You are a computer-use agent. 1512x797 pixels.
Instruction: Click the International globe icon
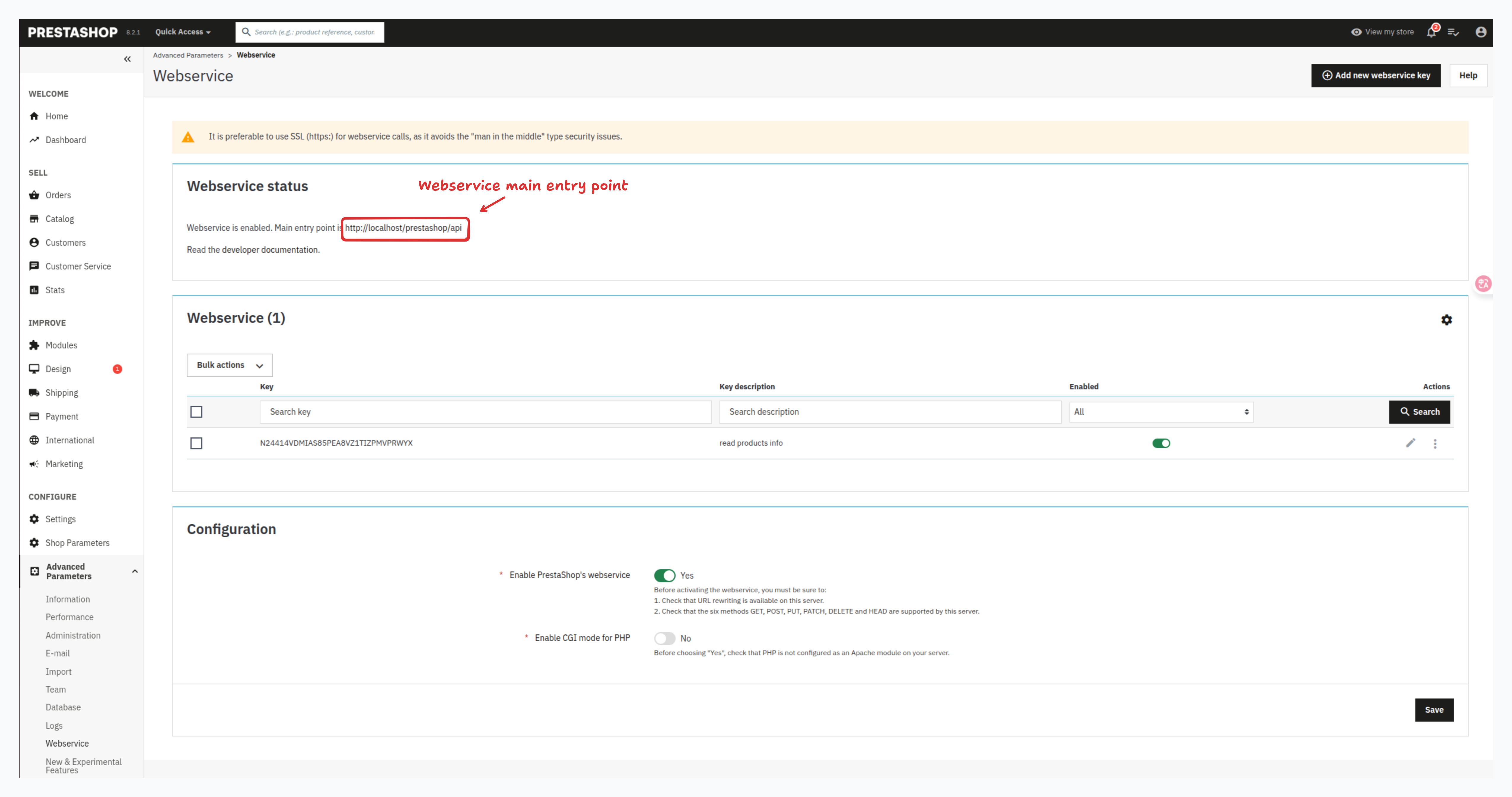point(34,440)
